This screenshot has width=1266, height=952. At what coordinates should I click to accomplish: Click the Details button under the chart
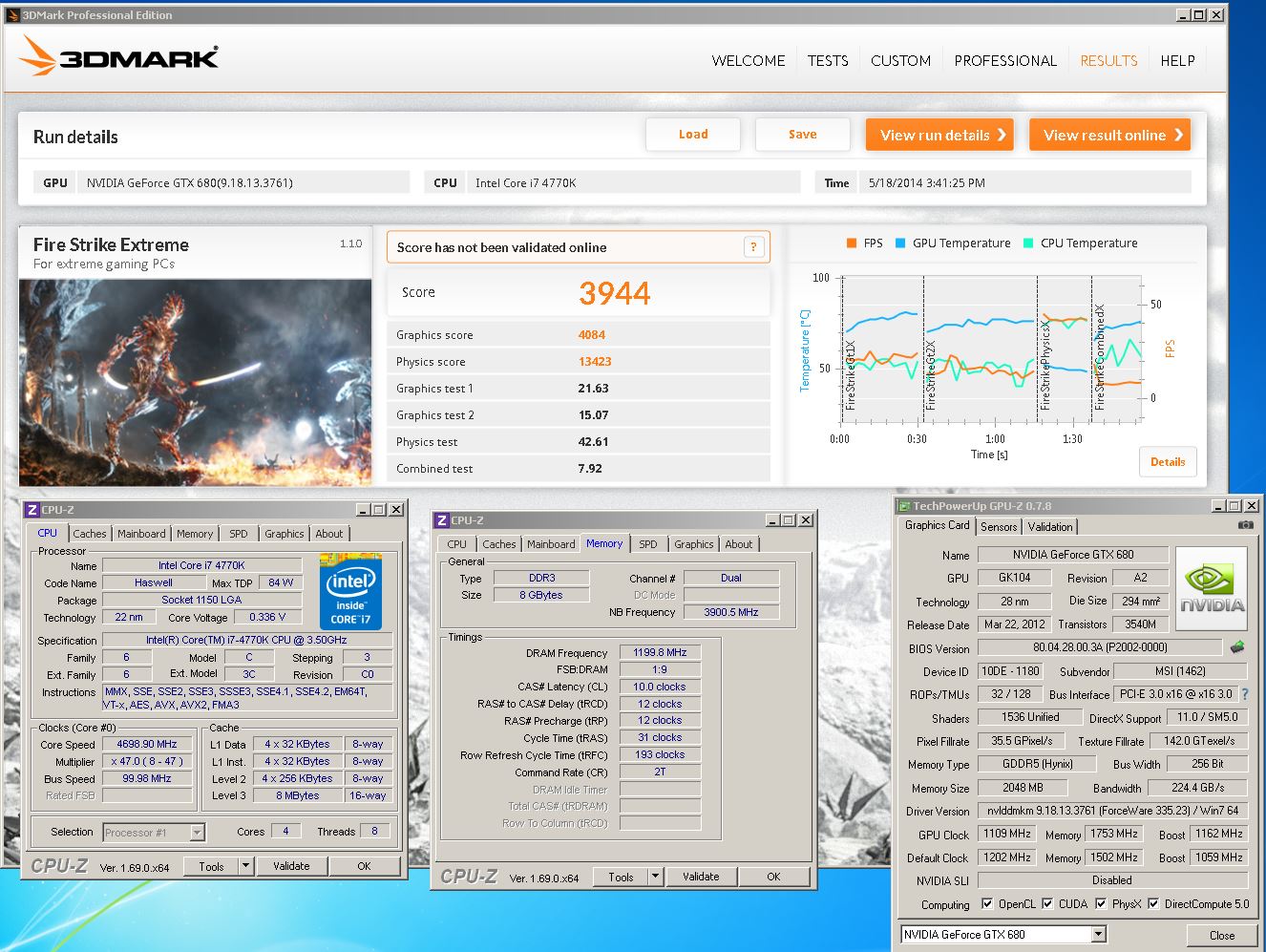[x=1168, y=462]
